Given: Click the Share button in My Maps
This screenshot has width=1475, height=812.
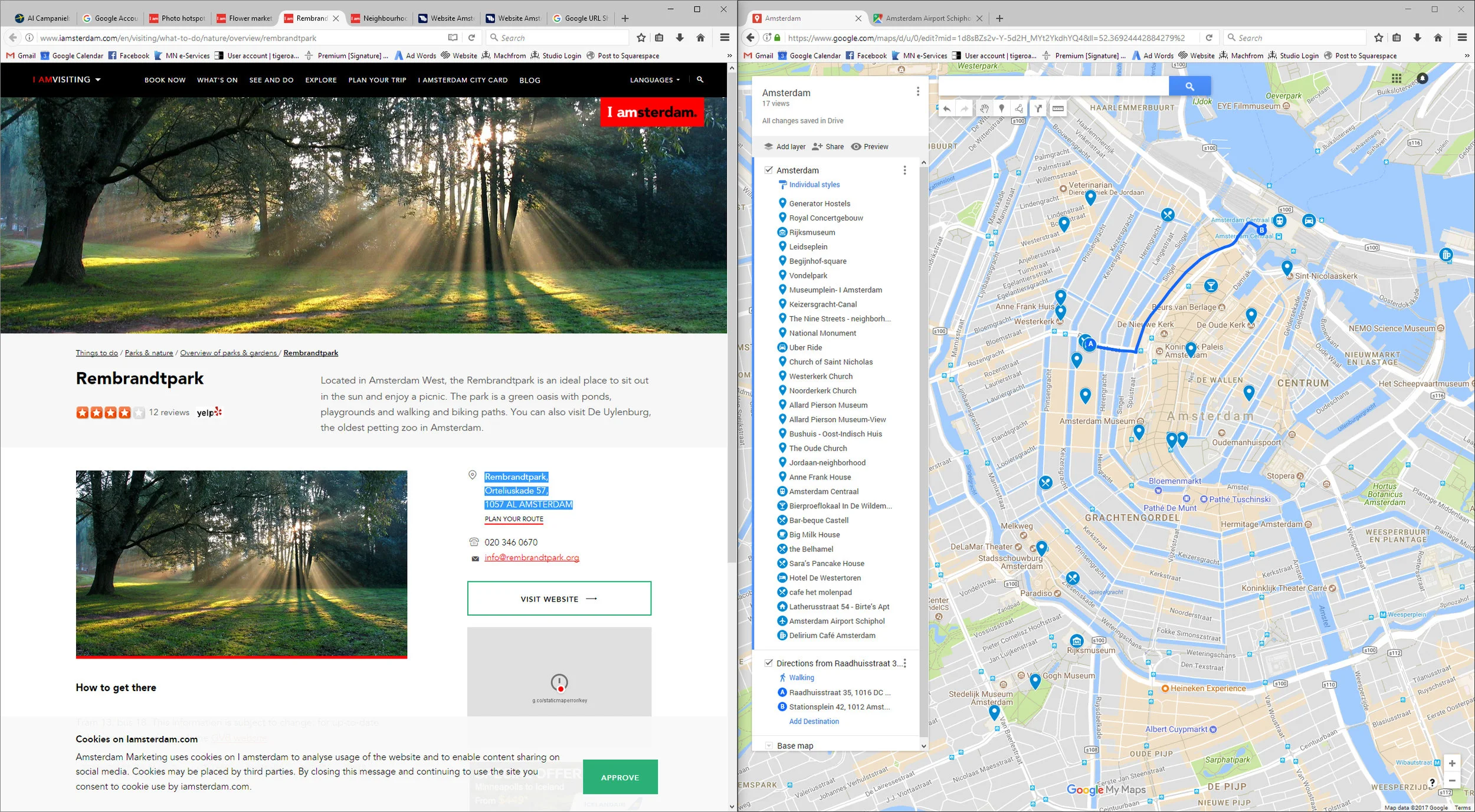Looking at the screenshot, I should [828, 147].
